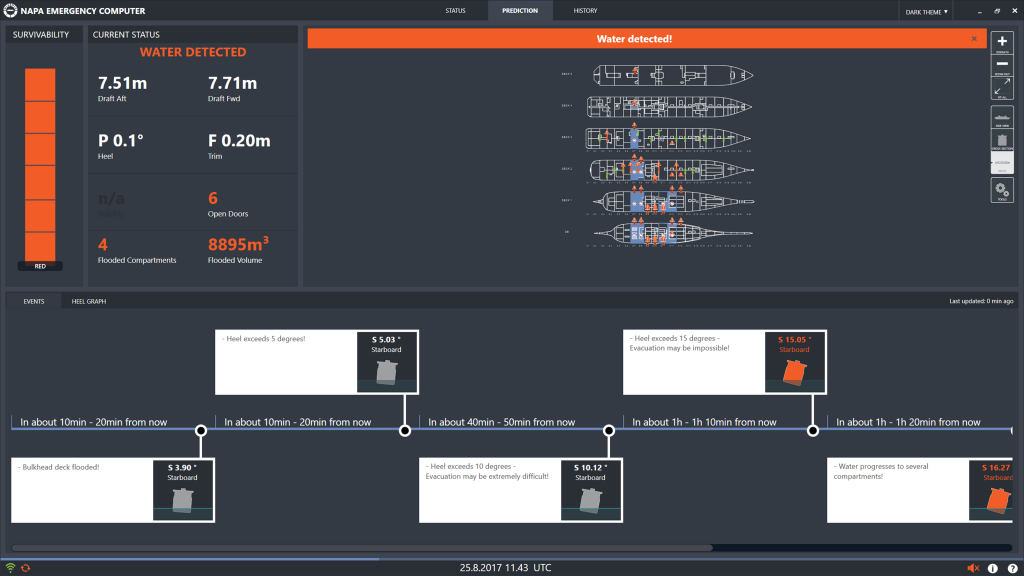This screenshot has height=576, width=1024.
Task: Show the Events tab
Action: pyautogui.click(x=34, y=301)
